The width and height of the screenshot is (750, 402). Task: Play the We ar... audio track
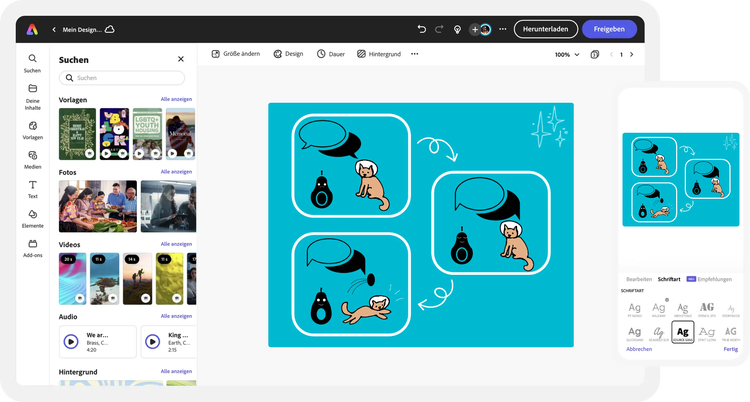click(x=71, y=342)
